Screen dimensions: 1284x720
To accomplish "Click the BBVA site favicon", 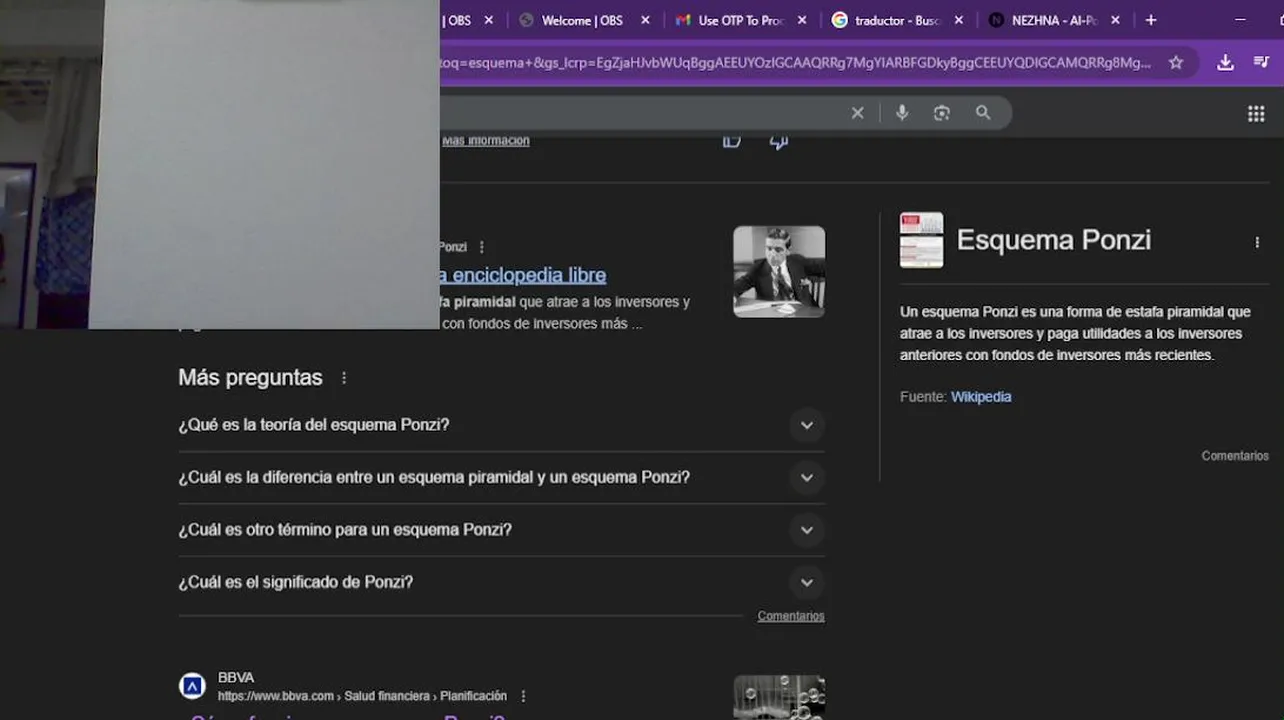I will pos(192,686).
